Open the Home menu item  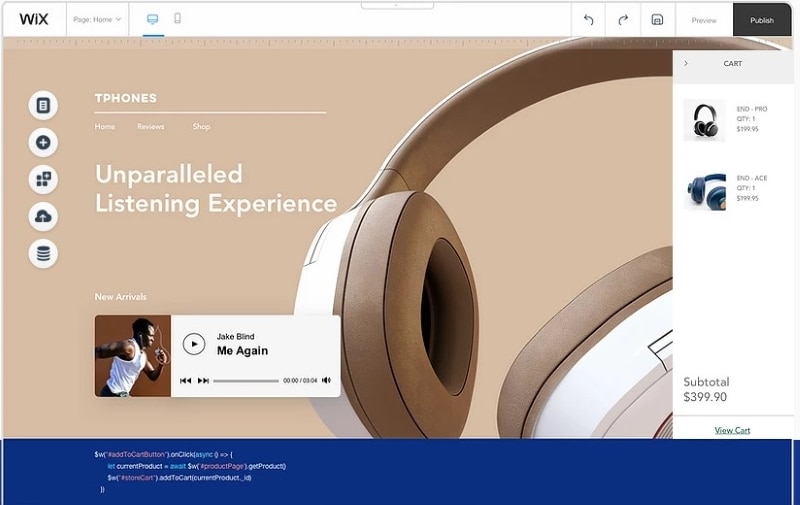pos(105,127)
